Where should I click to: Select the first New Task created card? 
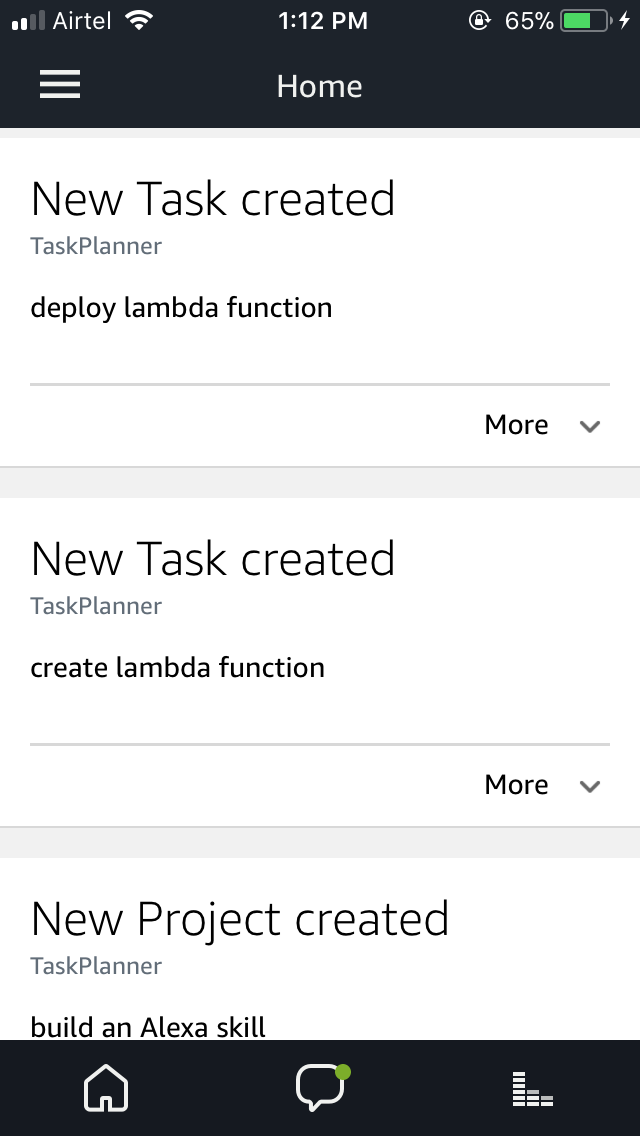click(x=212, y=199)
